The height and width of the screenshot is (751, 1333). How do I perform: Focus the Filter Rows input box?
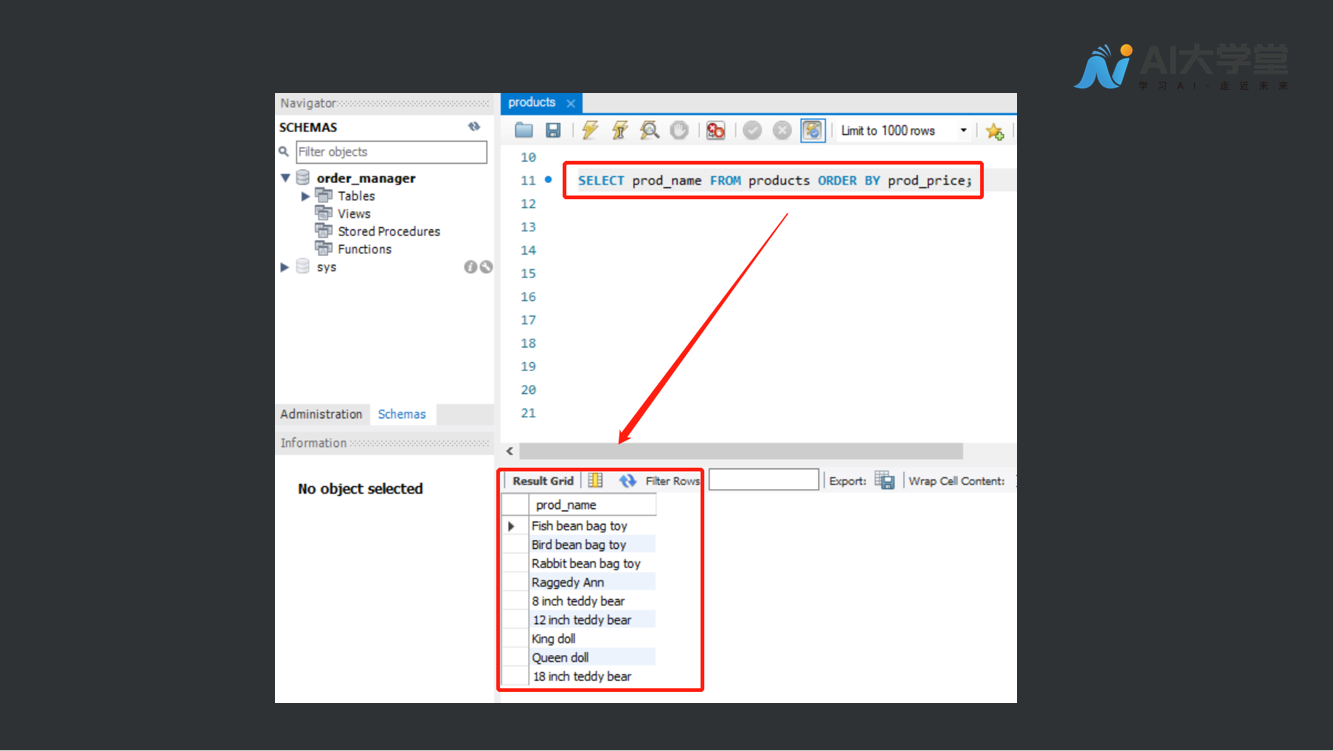pyautogui.click(x=764, y=480)
